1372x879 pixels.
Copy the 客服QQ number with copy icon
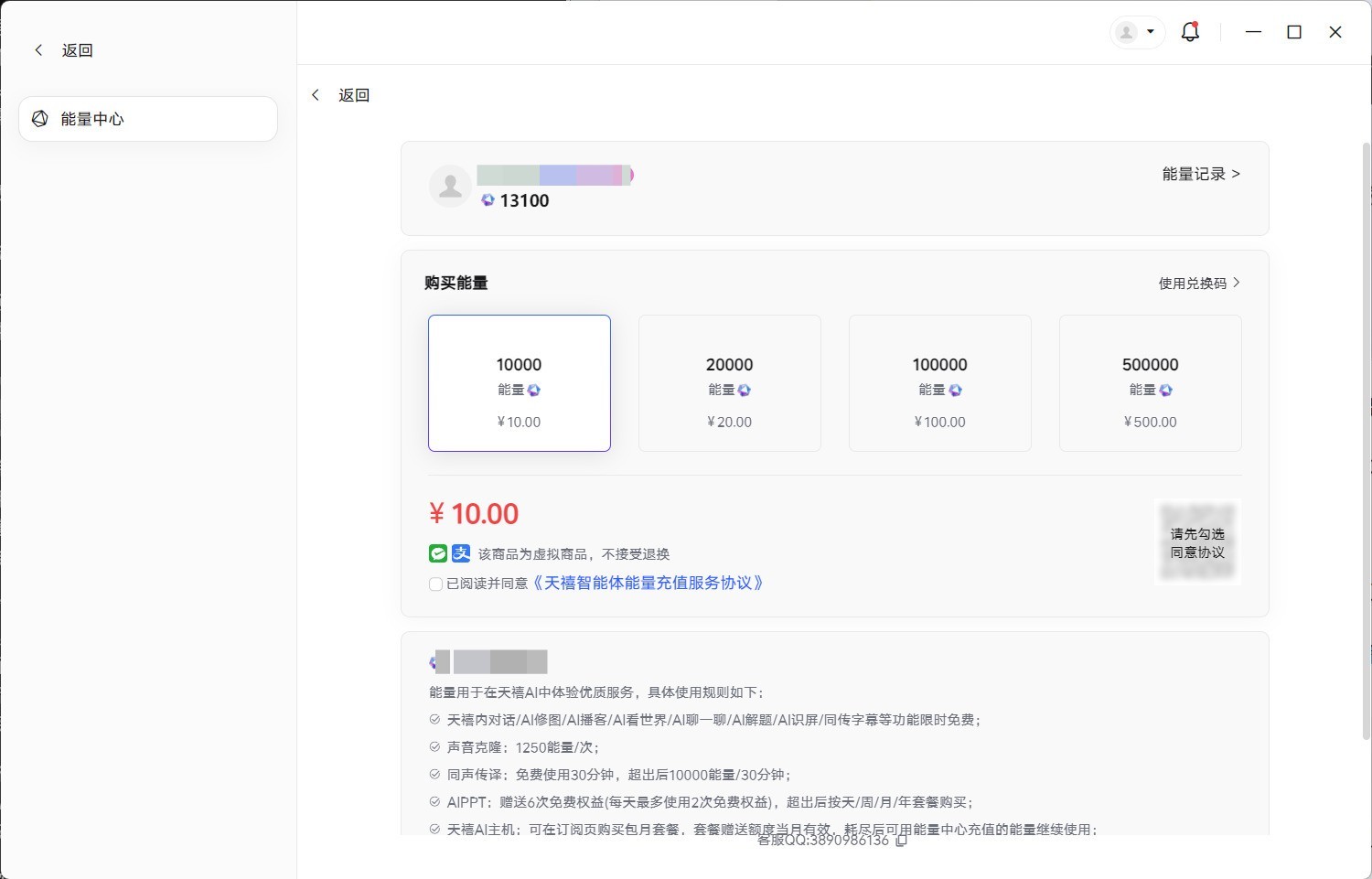click(x=901, y=841)
